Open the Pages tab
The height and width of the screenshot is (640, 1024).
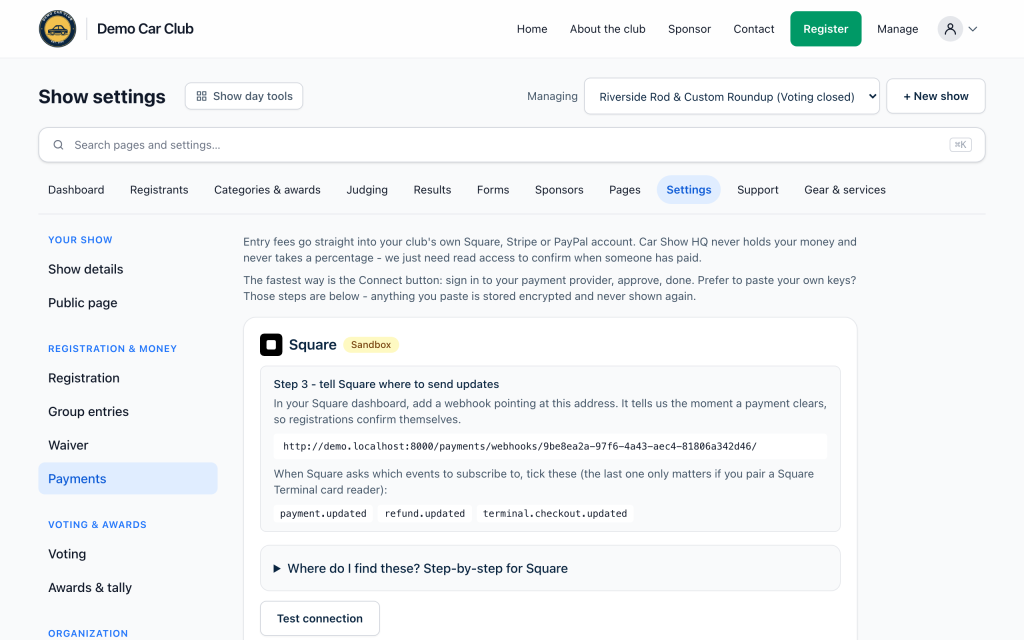pos(625,190)
